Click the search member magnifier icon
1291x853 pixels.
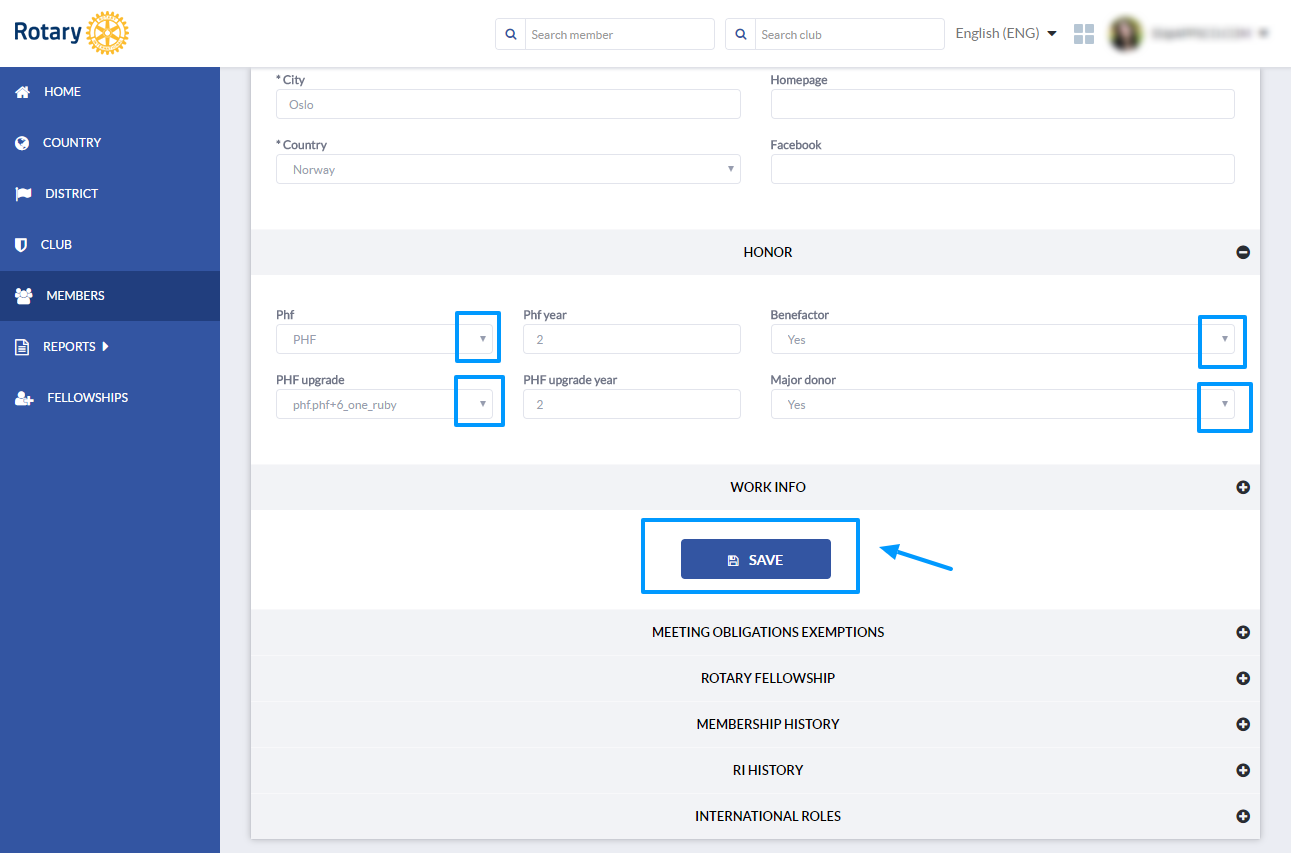(511, 34)
